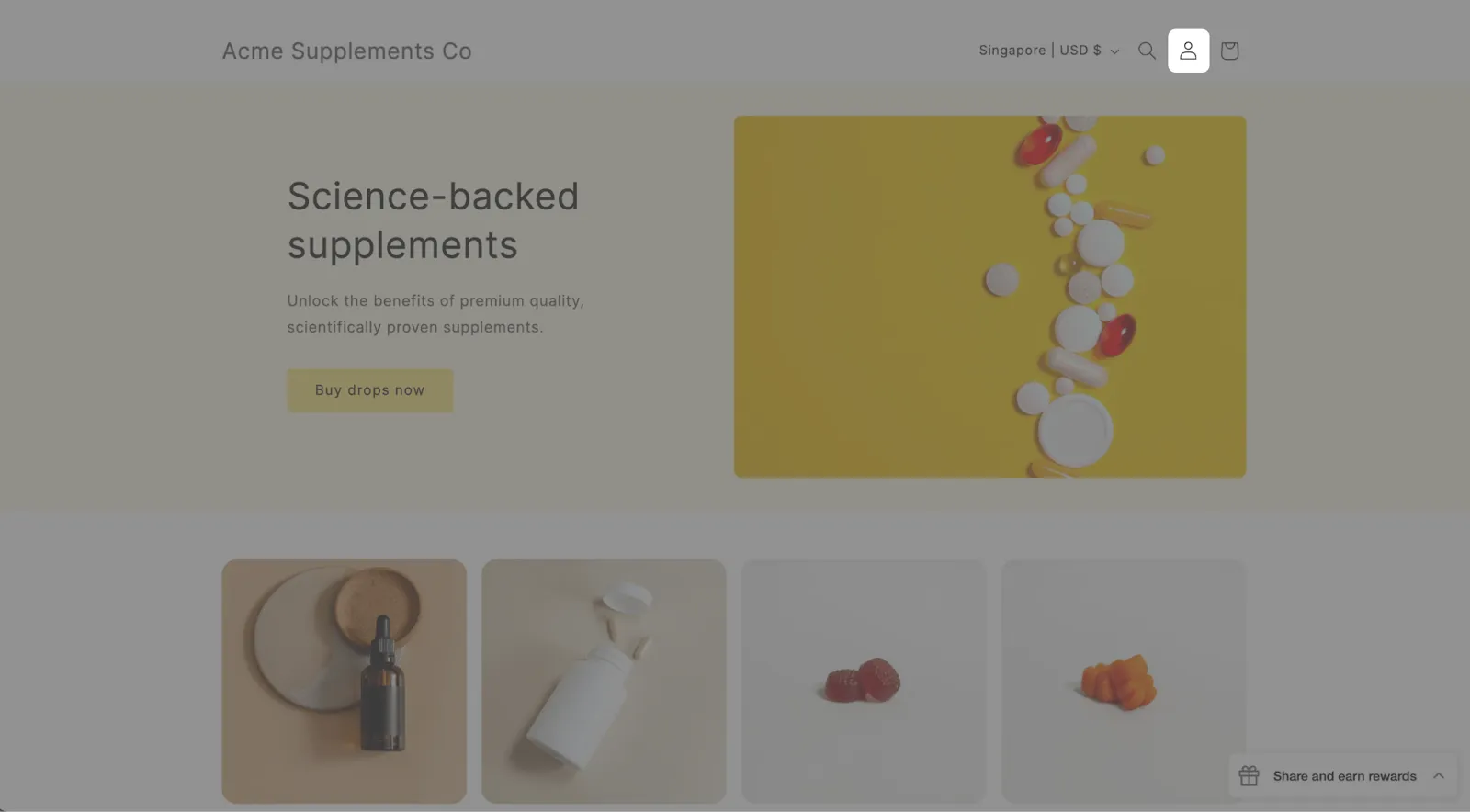The width and height of the screenshot is (1470, 812).
Task: Expand the Singapore | USD $ selector
Action: pos(1049,51)
